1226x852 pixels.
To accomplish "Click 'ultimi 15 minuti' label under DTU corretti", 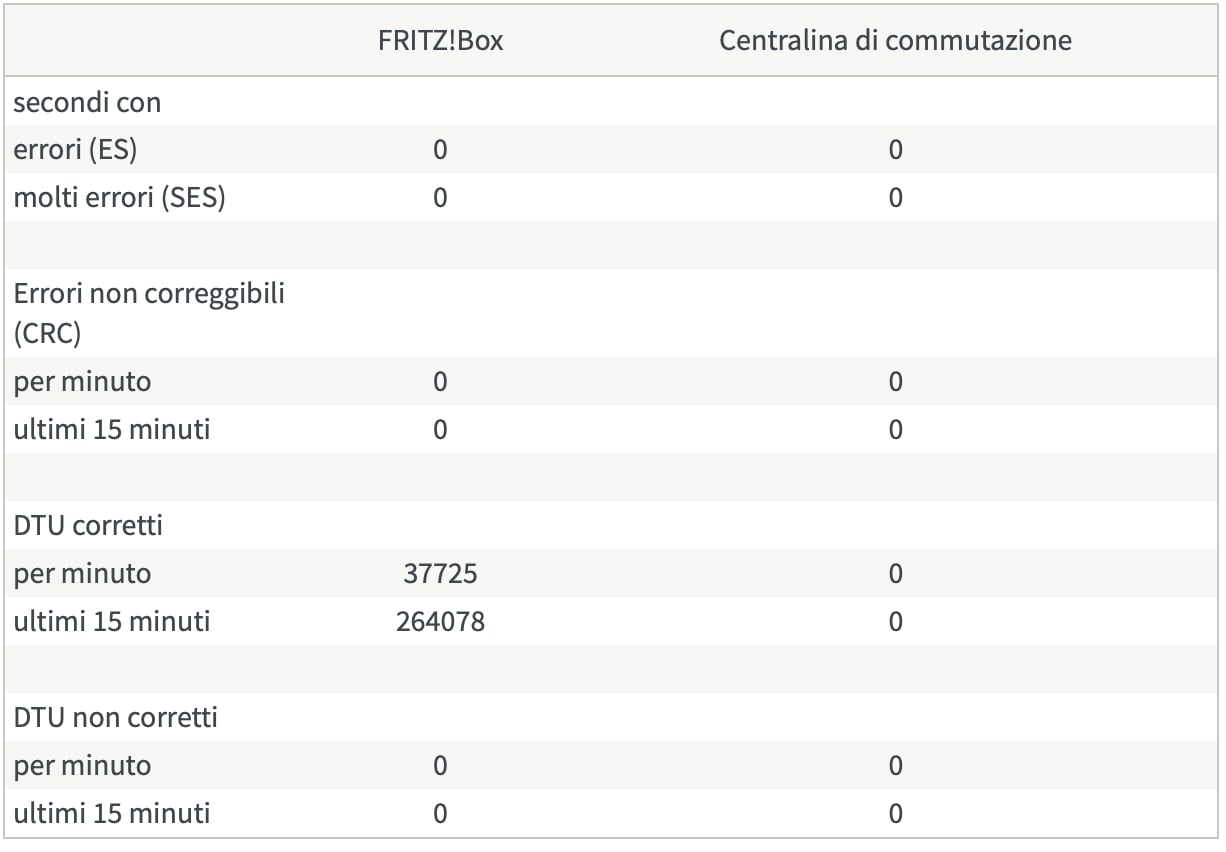I will [112, 622].
